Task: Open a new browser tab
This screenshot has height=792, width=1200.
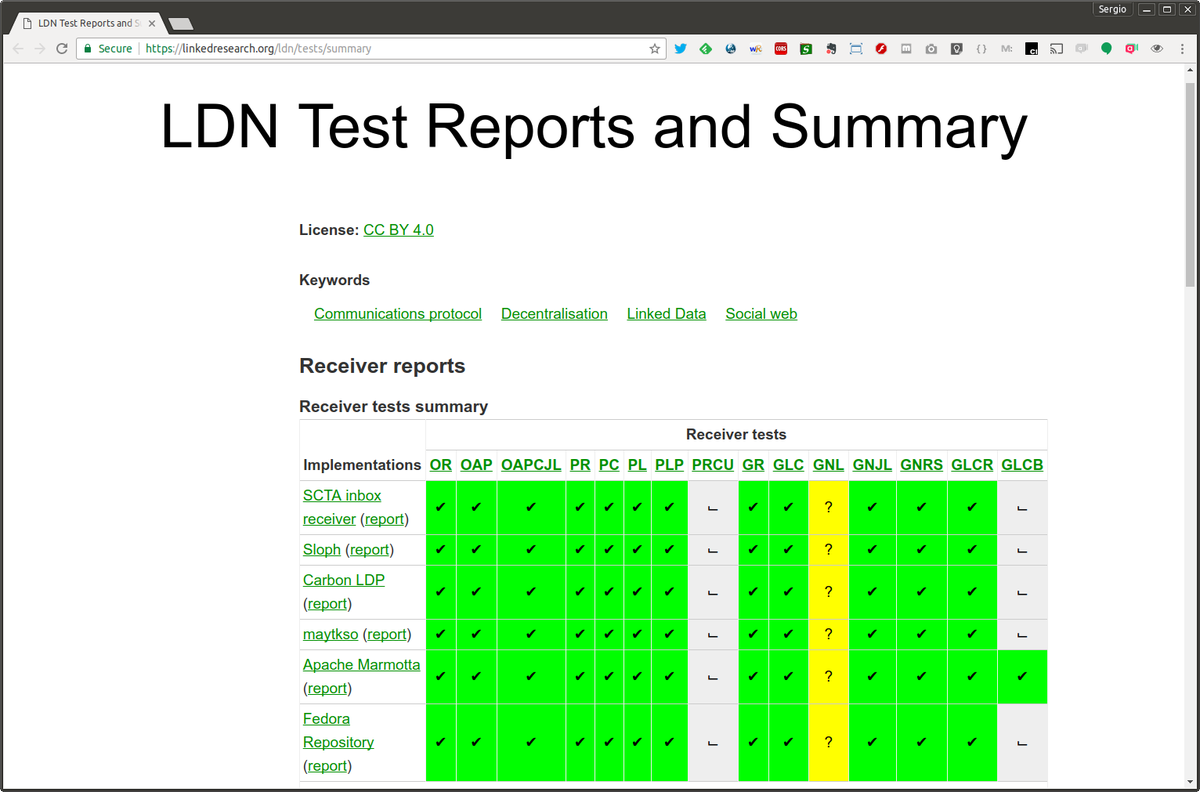Action: (181, 23)
